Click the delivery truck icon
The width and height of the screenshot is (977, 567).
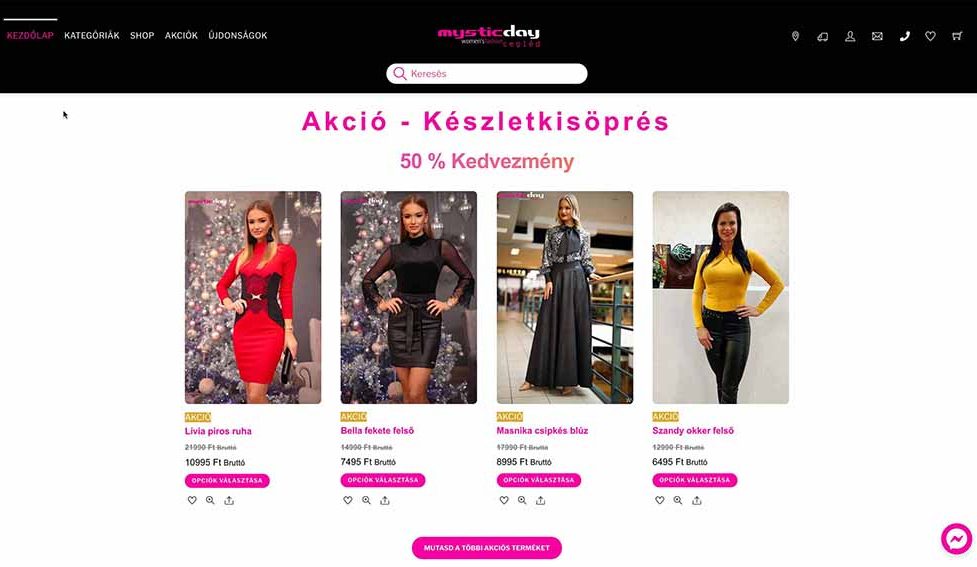(x=822, y=36)
